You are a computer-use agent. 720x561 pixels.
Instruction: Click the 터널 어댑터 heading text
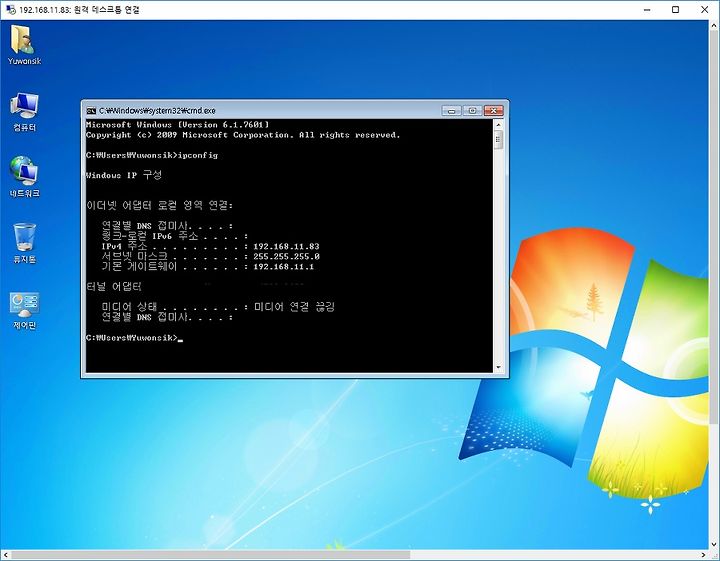[114, 286]
